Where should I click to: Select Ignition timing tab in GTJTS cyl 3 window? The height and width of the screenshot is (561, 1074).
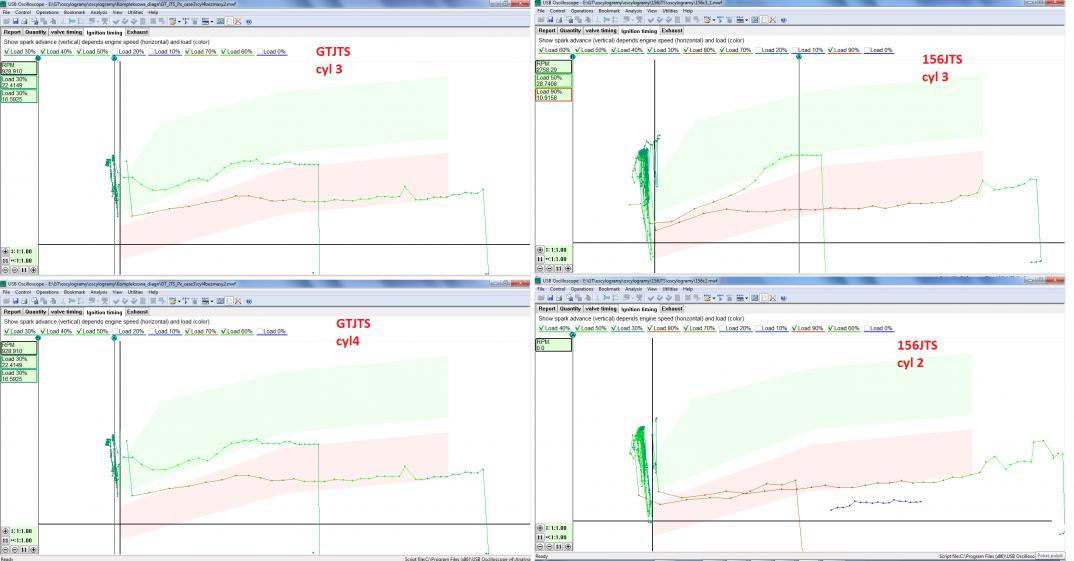[104, 32]
